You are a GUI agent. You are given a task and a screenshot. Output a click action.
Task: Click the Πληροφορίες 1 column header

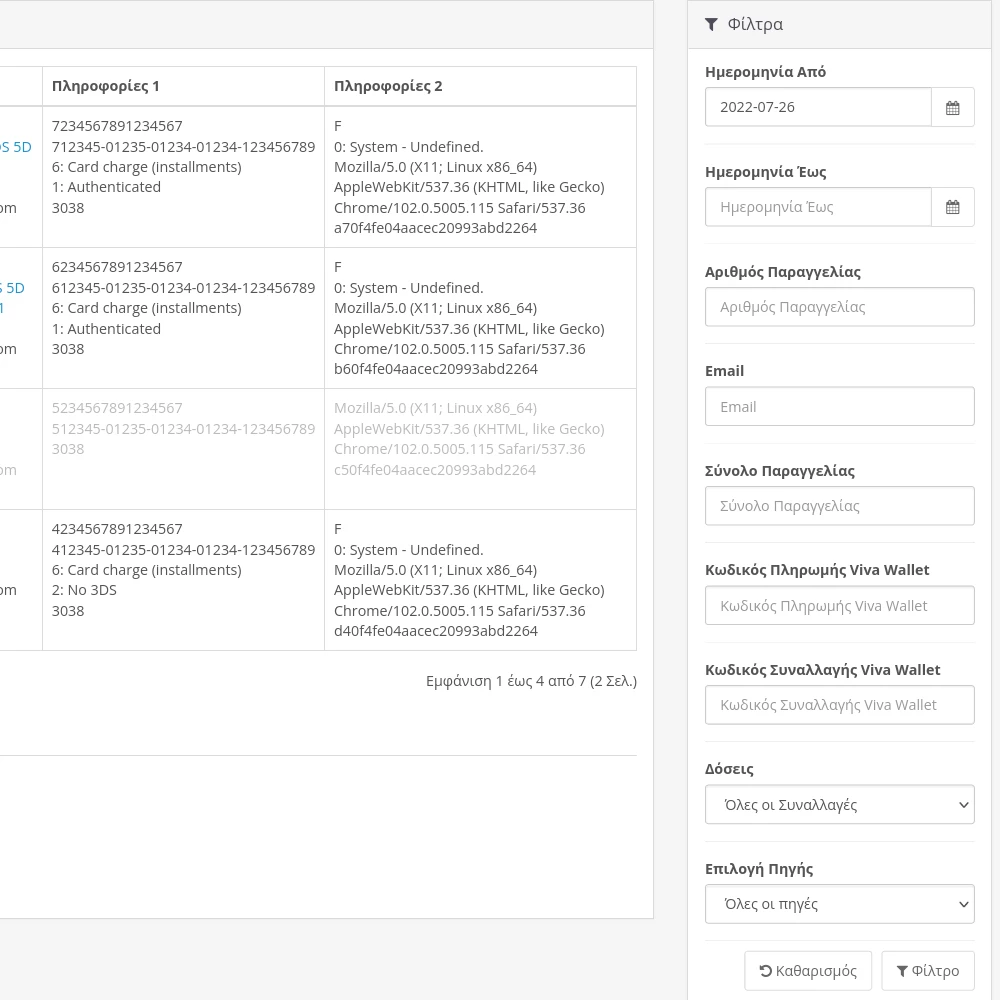pos(106,86)
